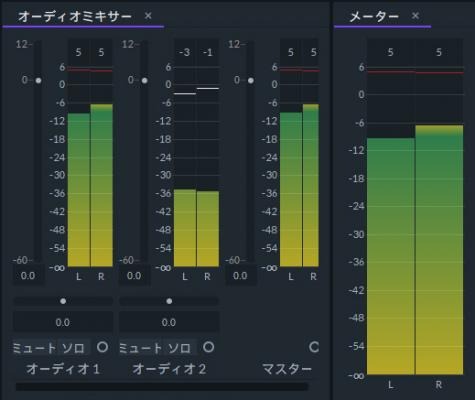The image size is (475, 400).
Task: Click the record circle icon for オーディオ1
Action: click(x=102, y=347)
